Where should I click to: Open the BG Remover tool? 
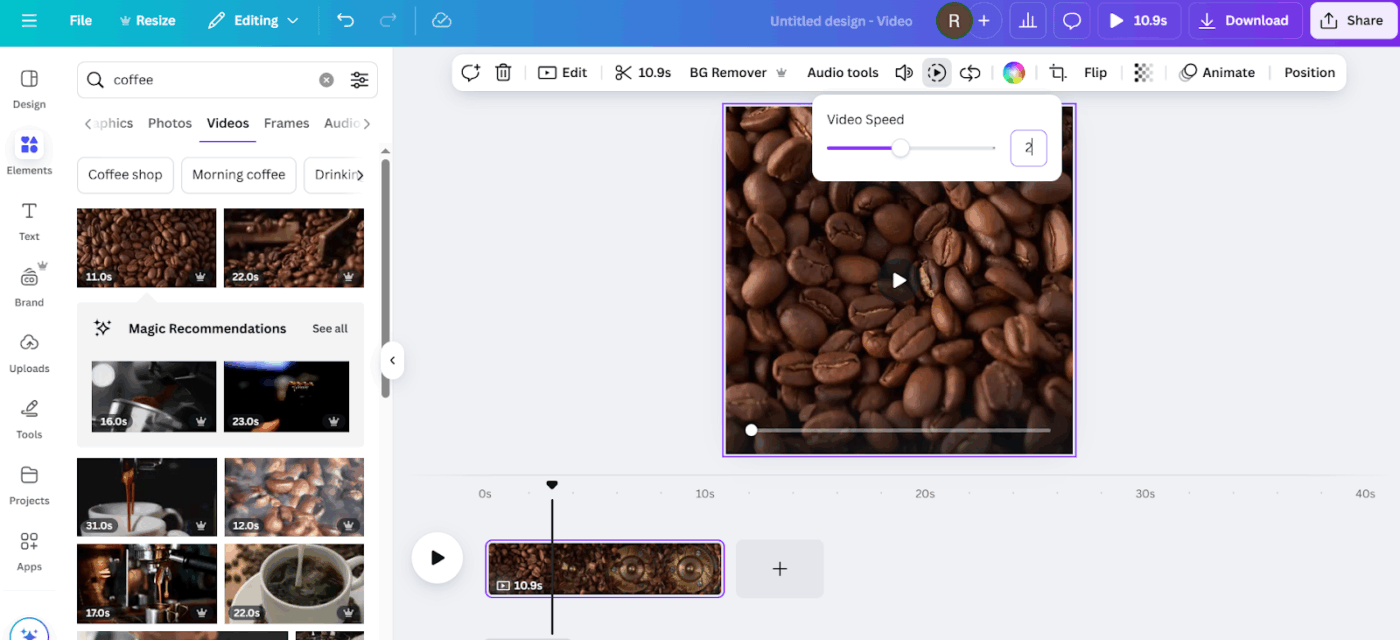pos(729,72)
